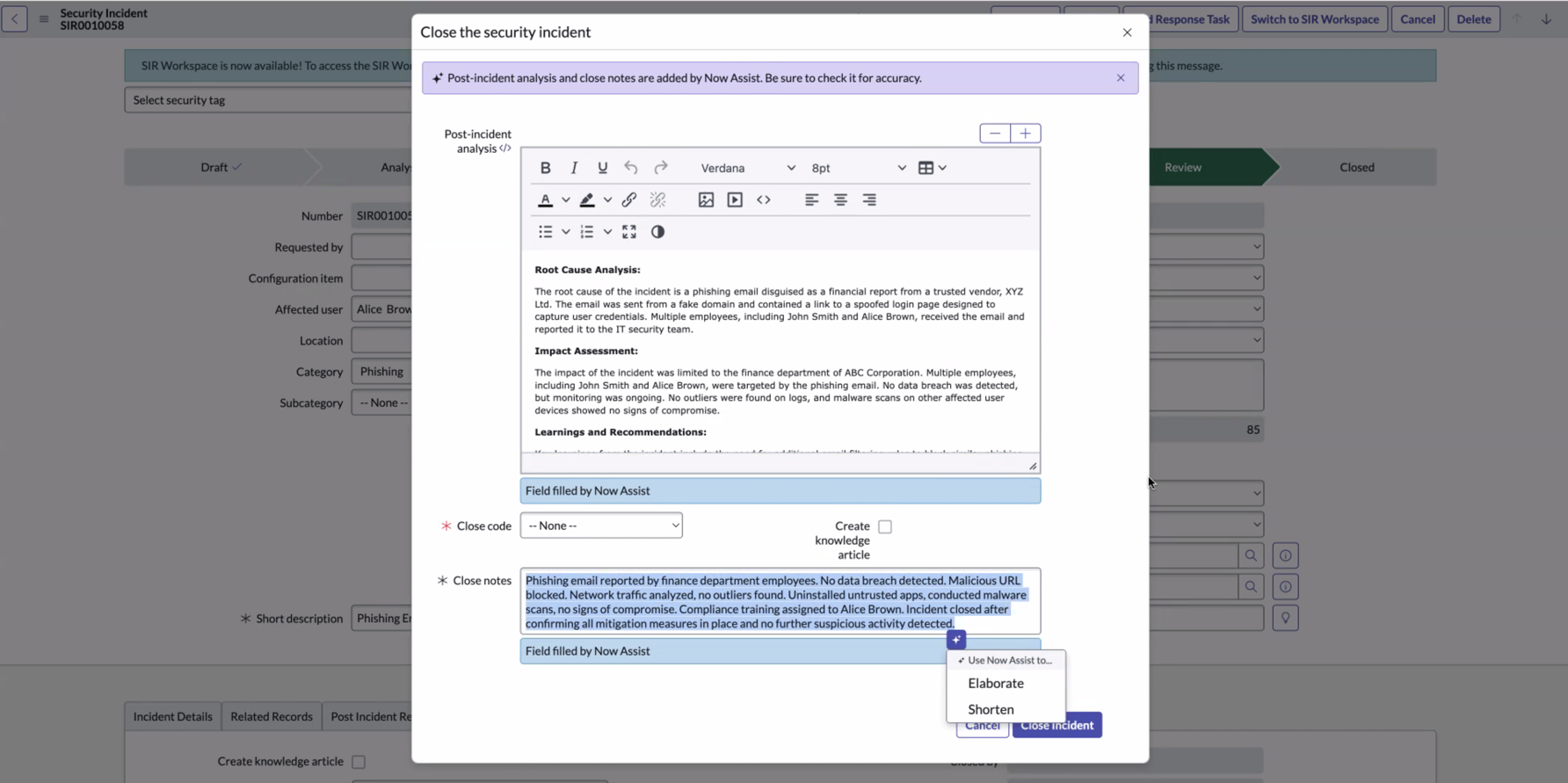Select the Review stage
The image size is (1568, 783).
[x=1183, y=167]
